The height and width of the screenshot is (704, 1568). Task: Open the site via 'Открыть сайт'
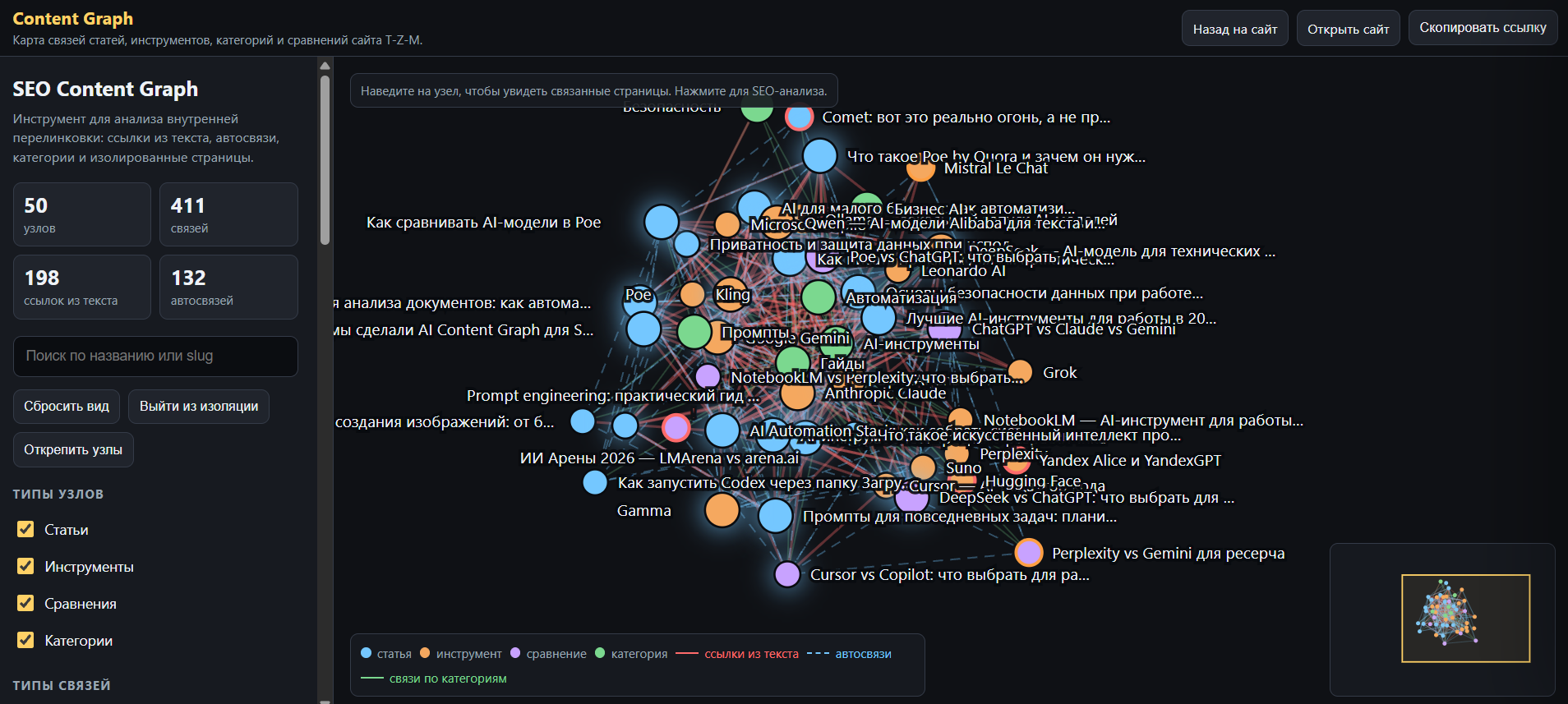1348,29
